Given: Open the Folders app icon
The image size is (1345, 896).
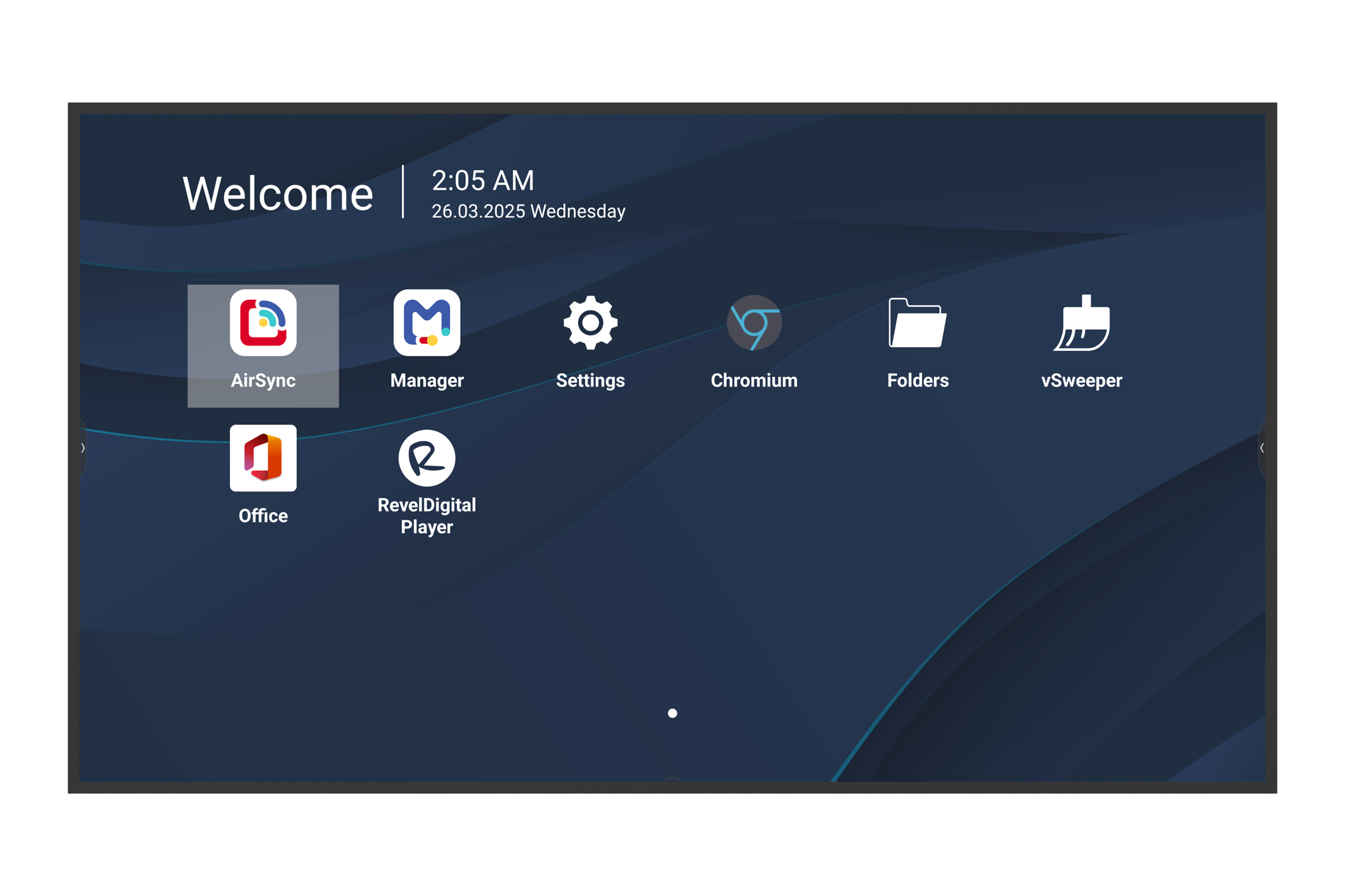Looking at the screenshot, I should 917,323.
